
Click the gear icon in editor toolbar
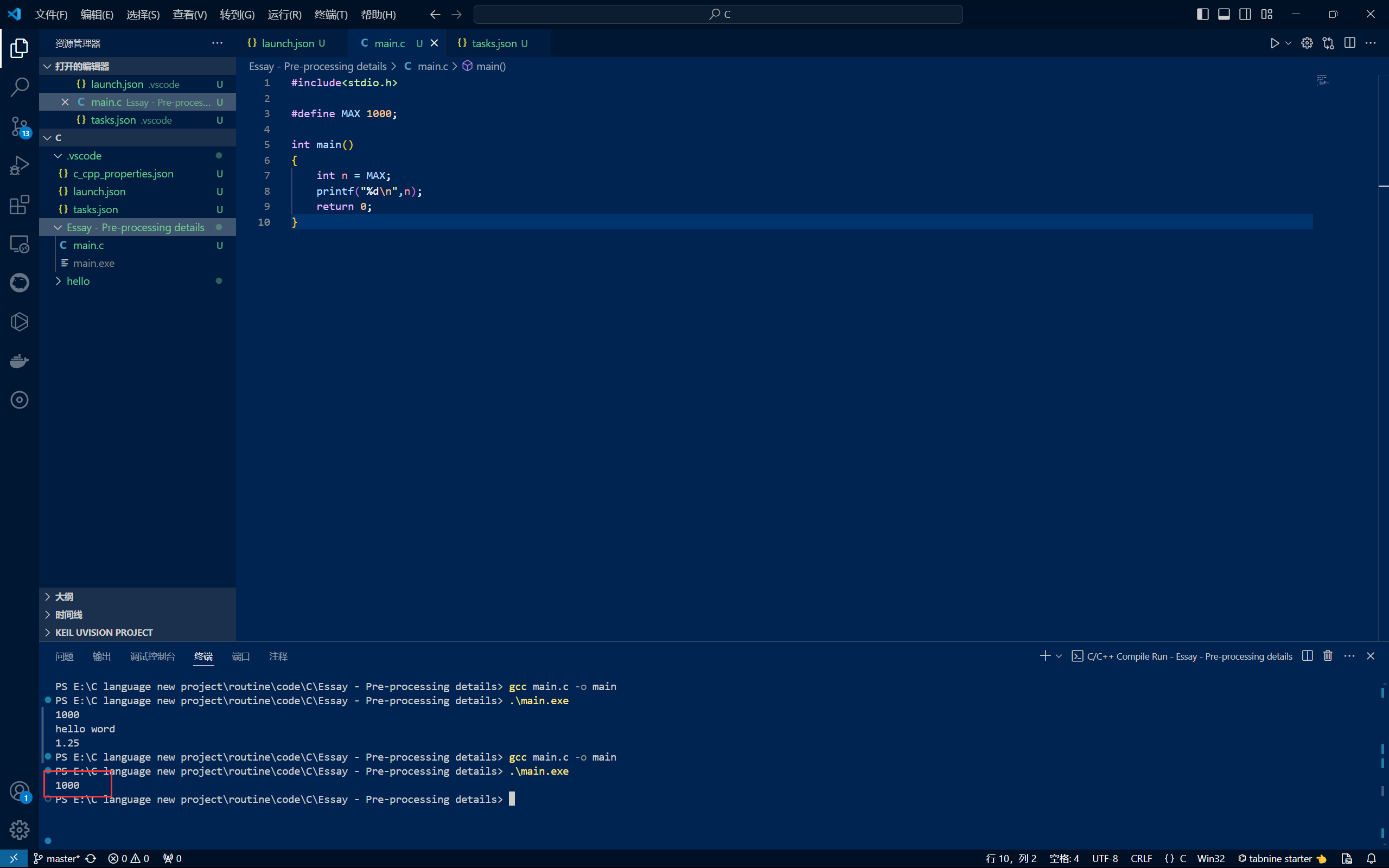click(1307, 43)
